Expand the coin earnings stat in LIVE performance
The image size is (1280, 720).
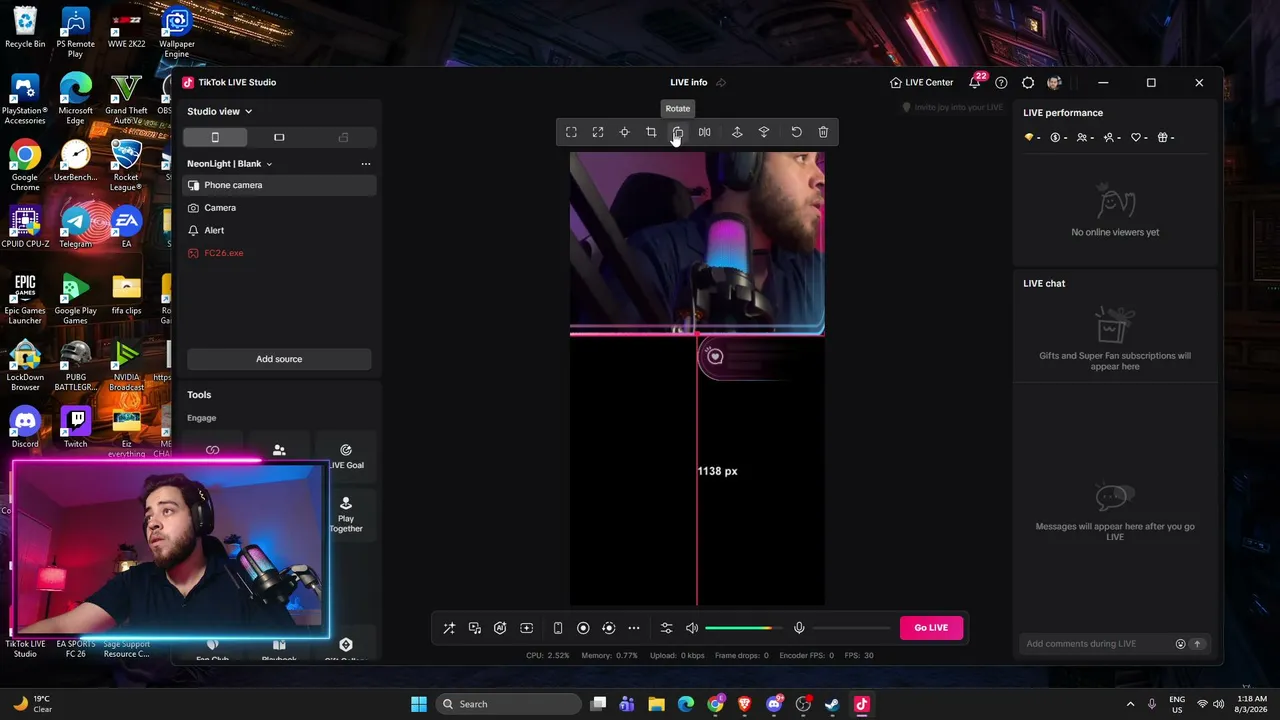click(1058, 138)
